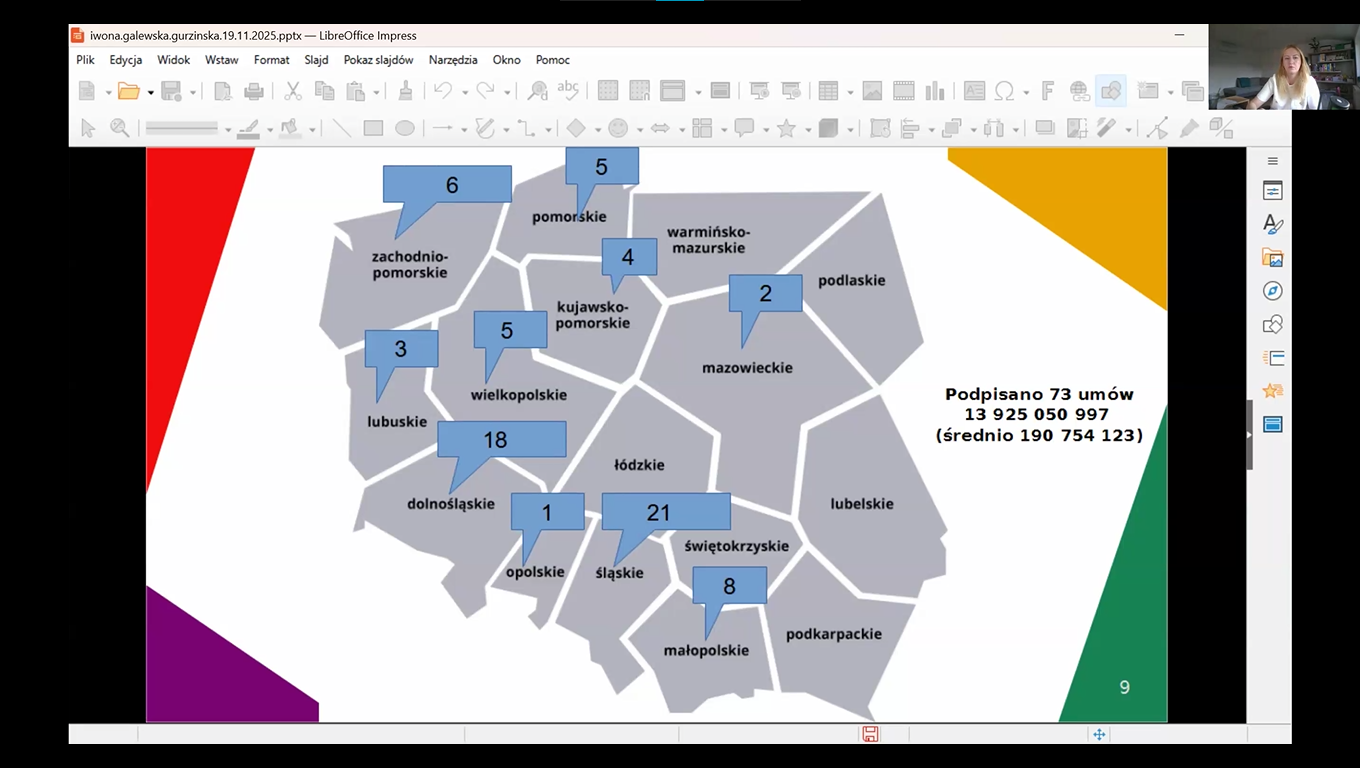This screenshot has height=768, width=1360.
Task: Insert a special character with Omega icon
Action: (x=1004, y=91)
